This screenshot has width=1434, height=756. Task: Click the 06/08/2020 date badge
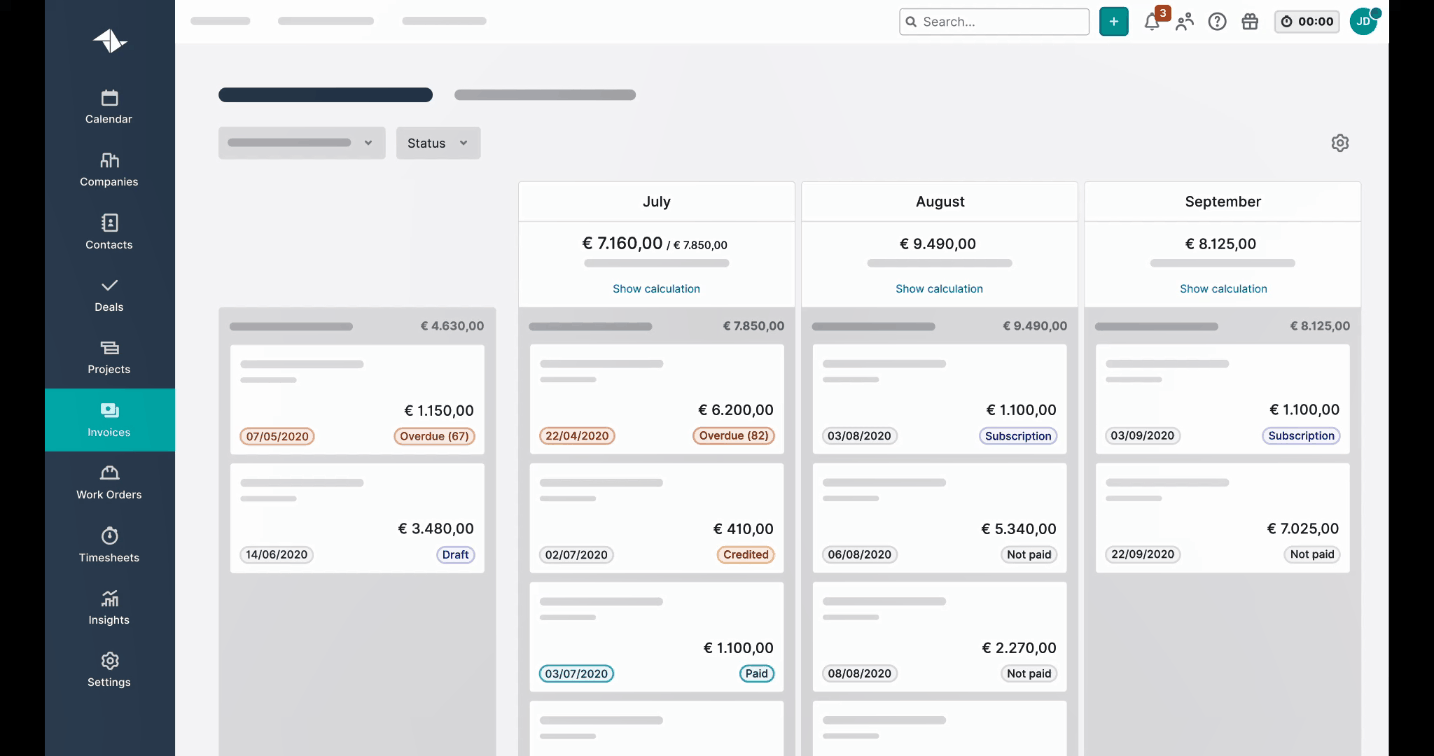click(859, 555)
